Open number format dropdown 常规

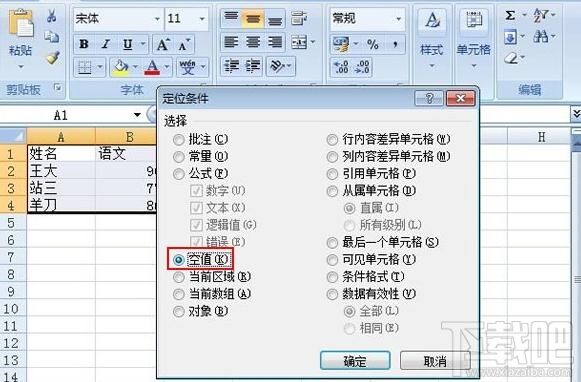click(x=399, y=19)
